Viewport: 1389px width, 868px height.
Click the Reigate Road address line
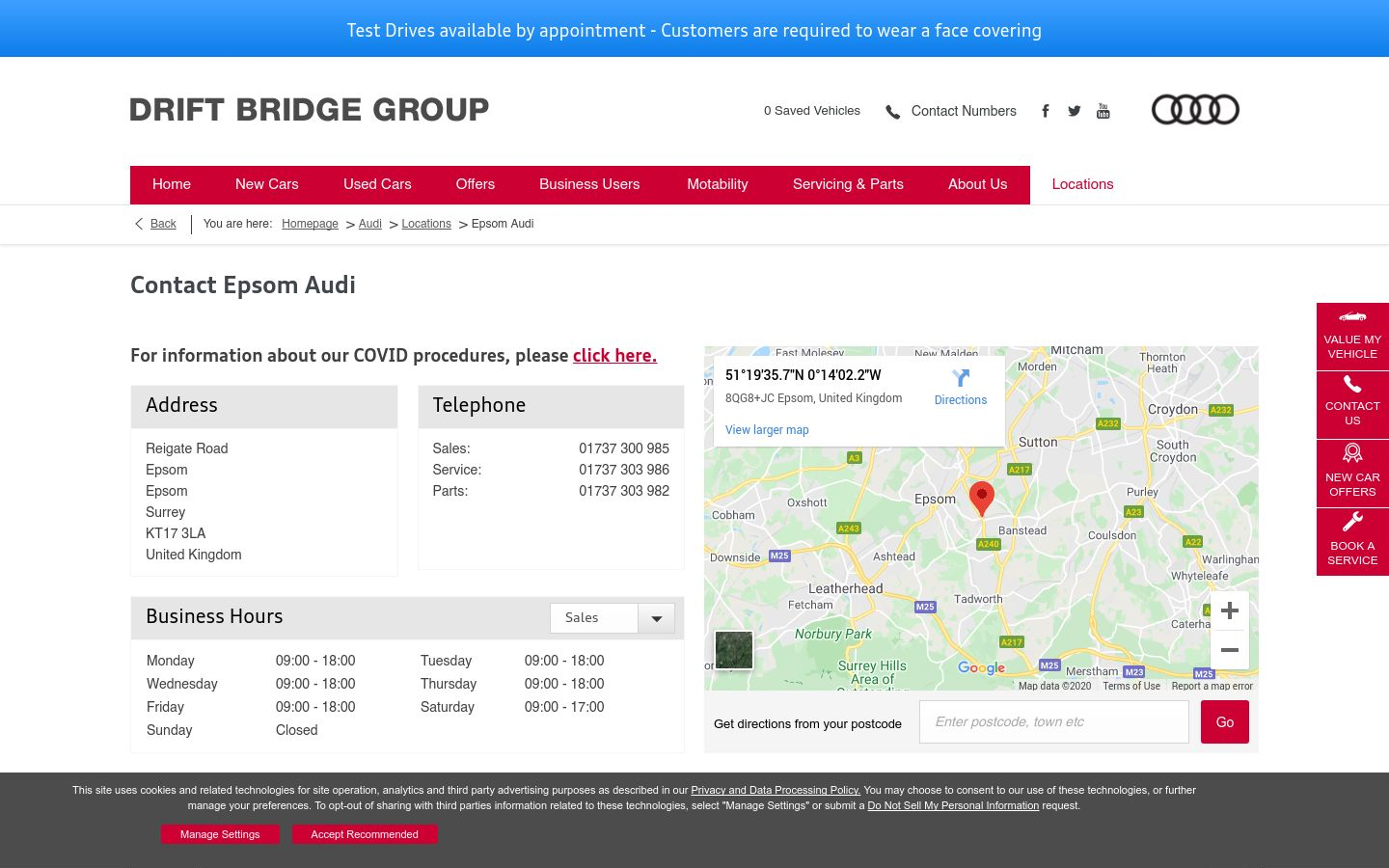(x=187, y=448)
